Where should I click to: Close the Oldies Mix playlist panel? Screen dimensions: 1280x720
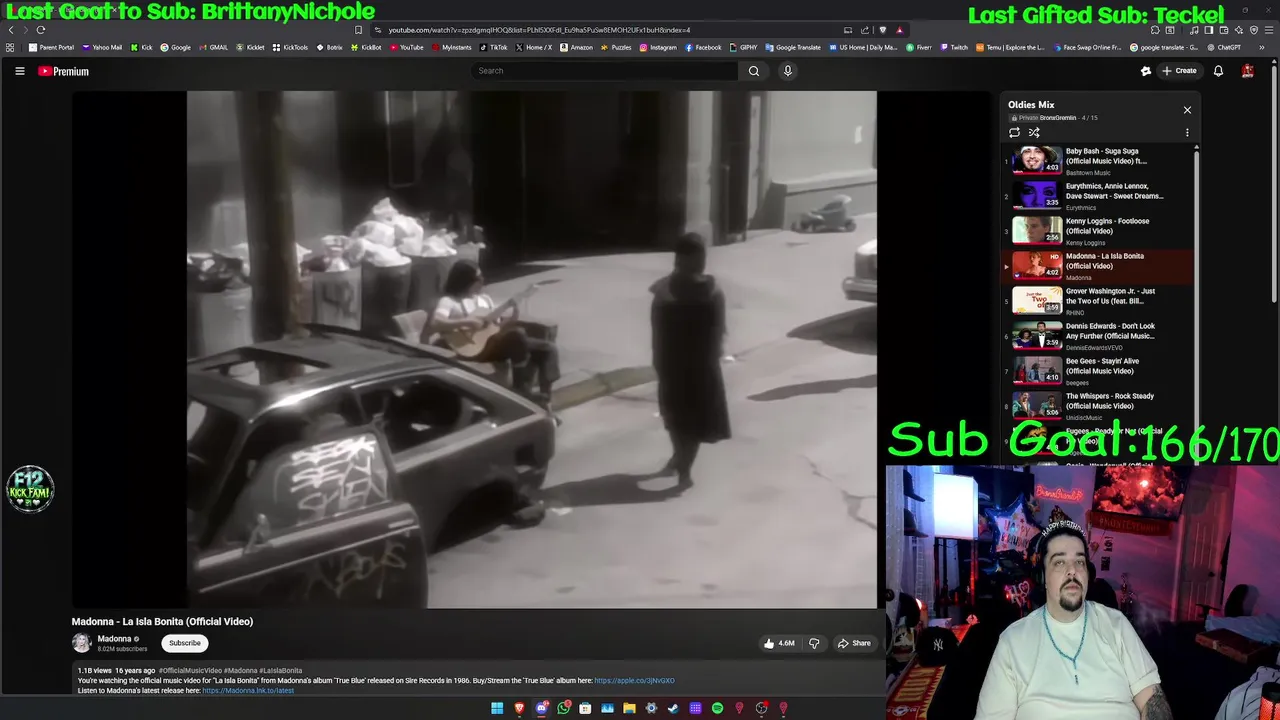1187,110
